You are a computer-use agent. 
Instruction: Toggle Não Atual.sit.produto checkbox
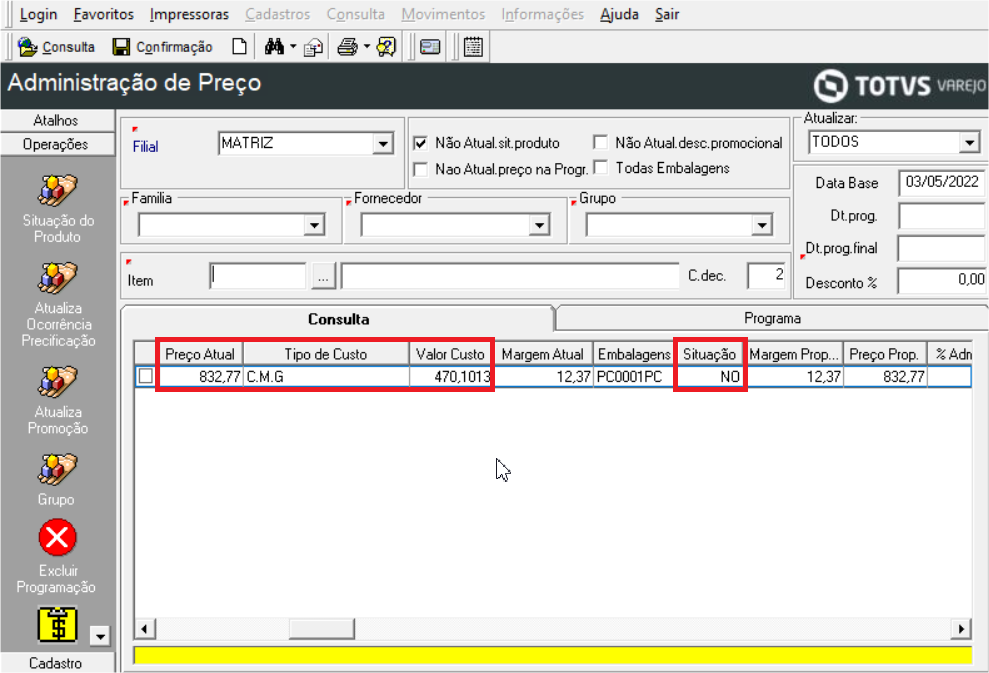coord(420,143)
